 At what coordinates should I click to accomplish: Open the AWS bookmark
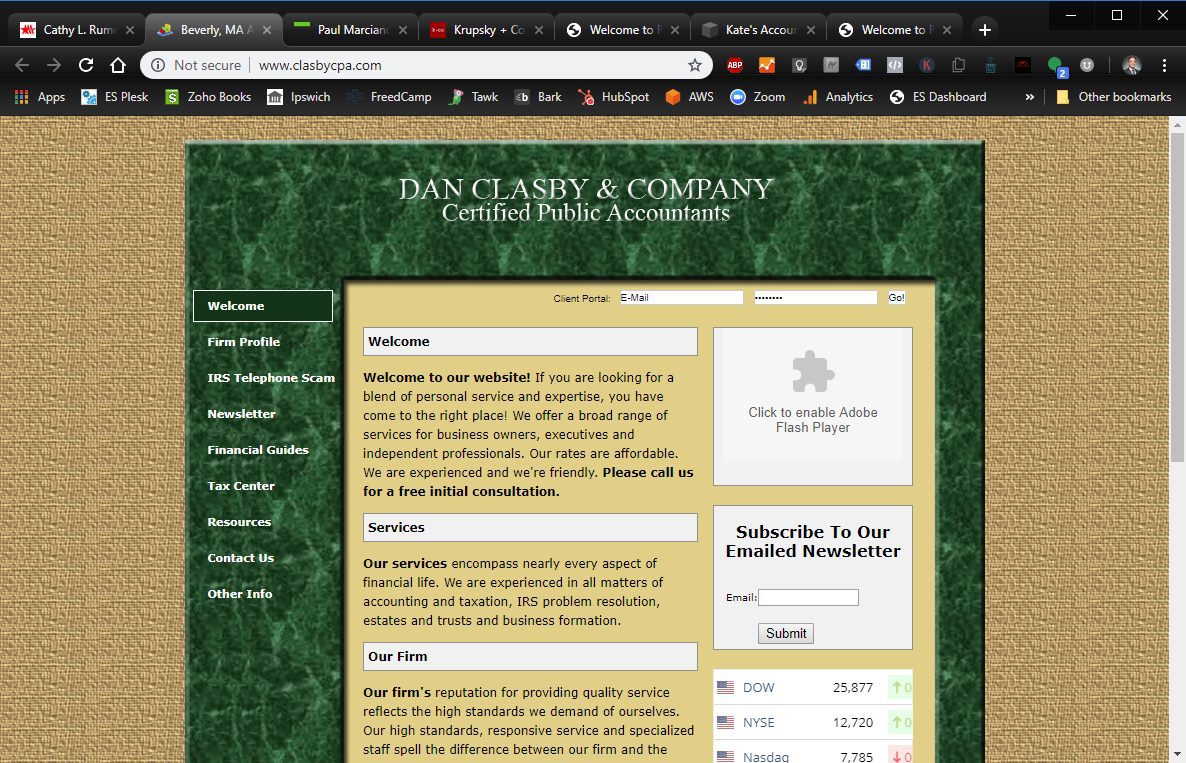[689, 97]
